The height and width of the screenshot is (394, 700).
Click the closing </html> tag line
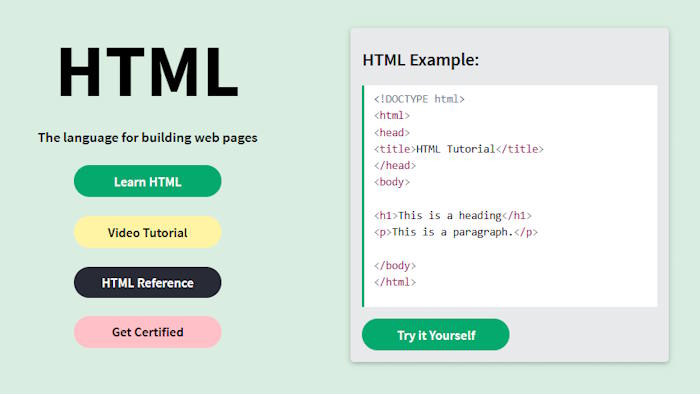click(395, 282)
